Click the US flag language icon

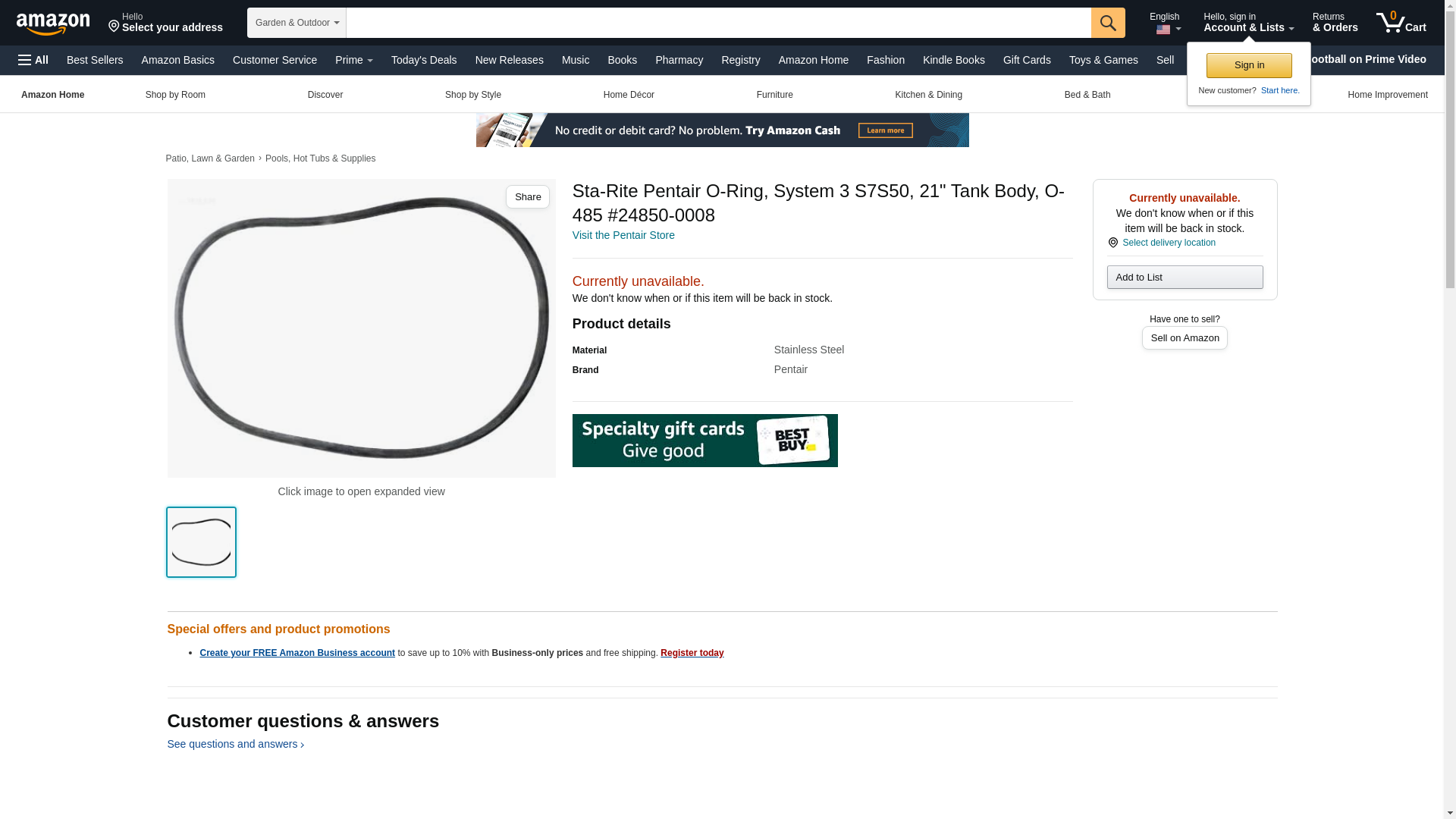(x=1163, y=30)
